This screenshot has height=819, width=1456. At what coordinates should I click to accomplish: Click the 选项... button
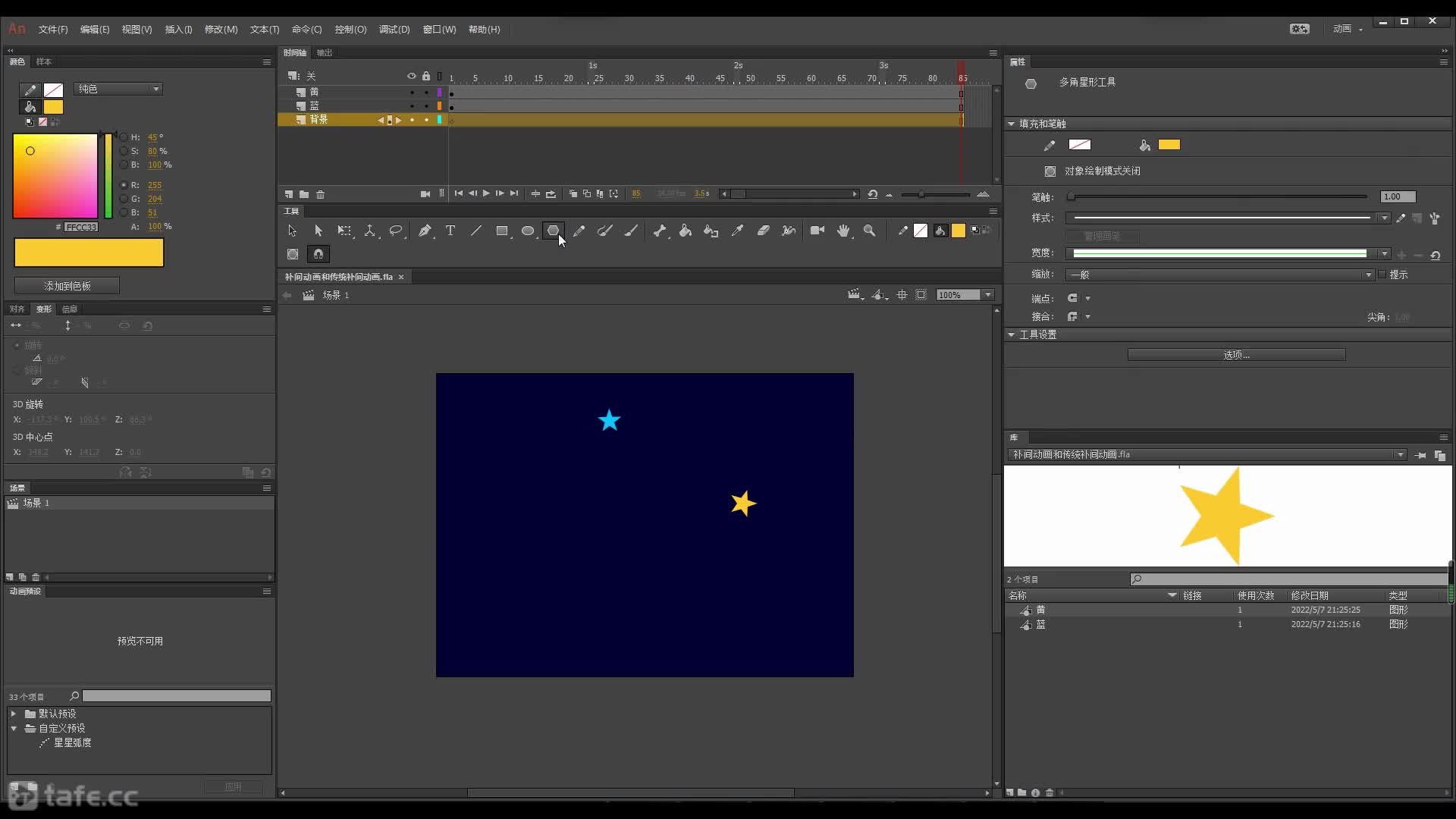(1236, 355)
